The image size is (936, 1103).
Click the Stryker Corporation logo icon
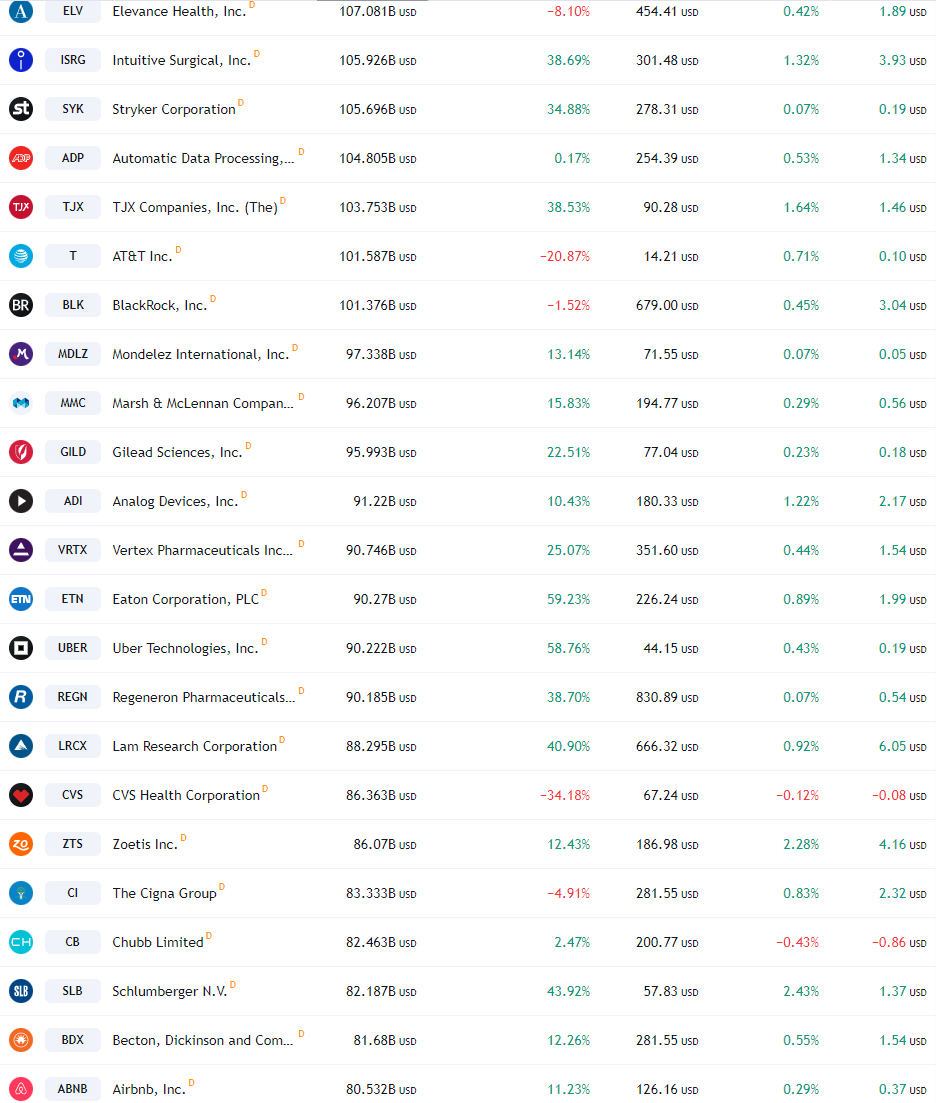point(21,109)
